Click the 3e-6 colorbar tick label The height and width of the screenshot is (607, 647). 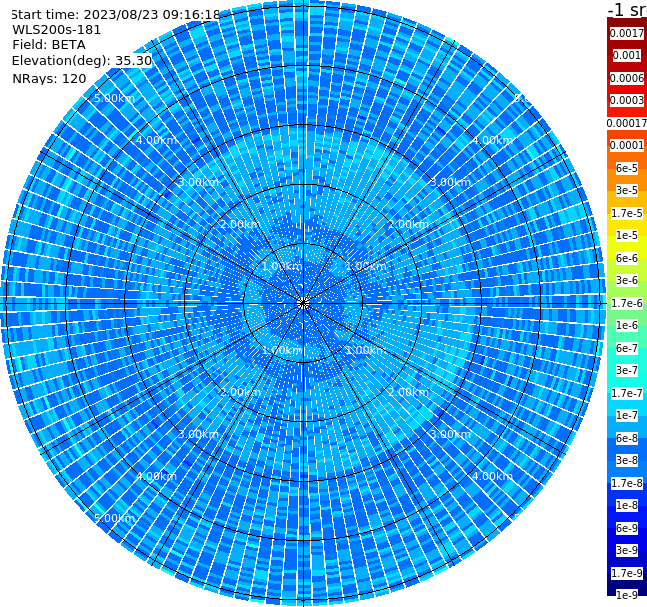[x=627, y=280]
